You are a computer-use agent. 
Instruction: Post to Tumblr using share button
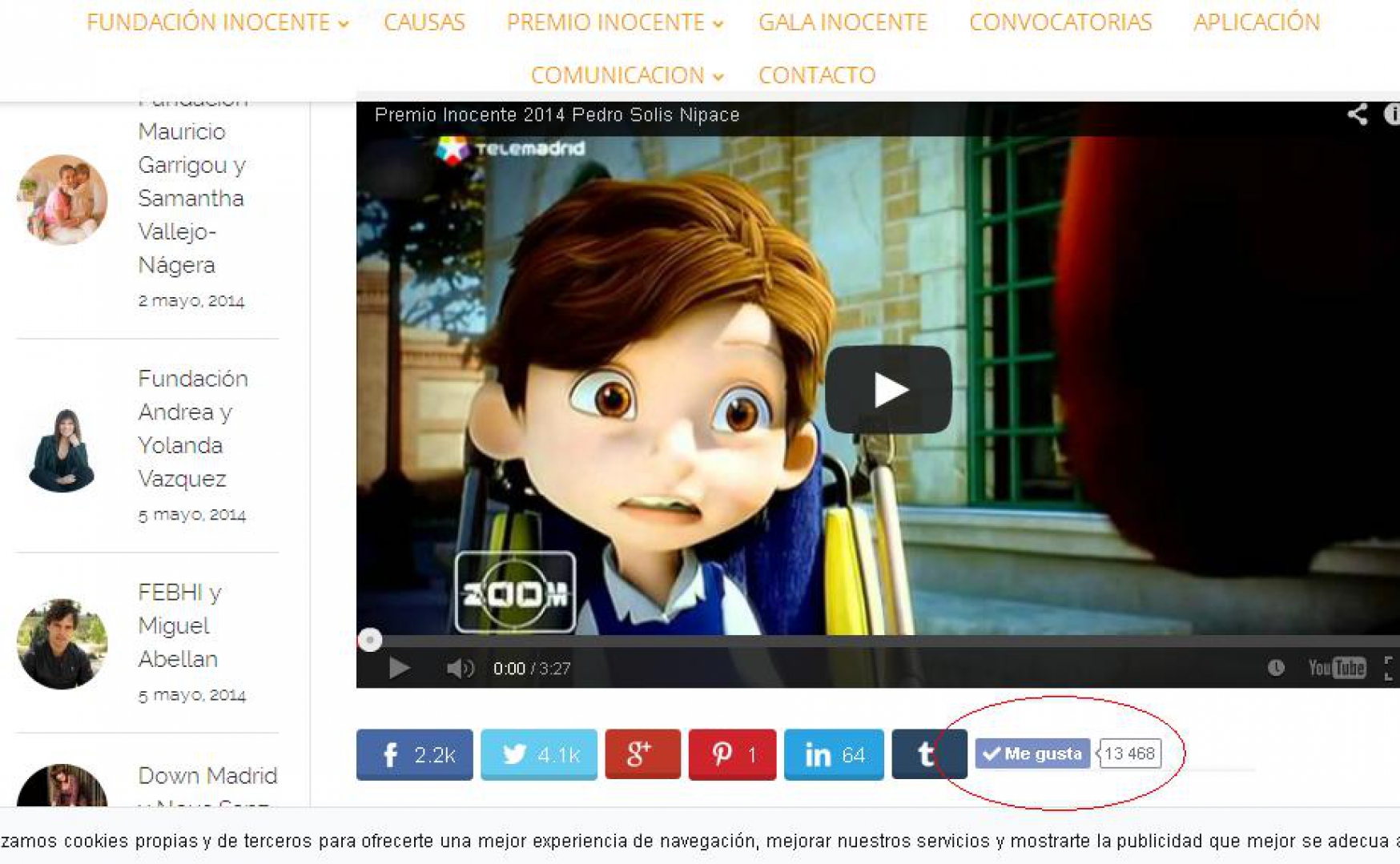click(x=927, y=754)
